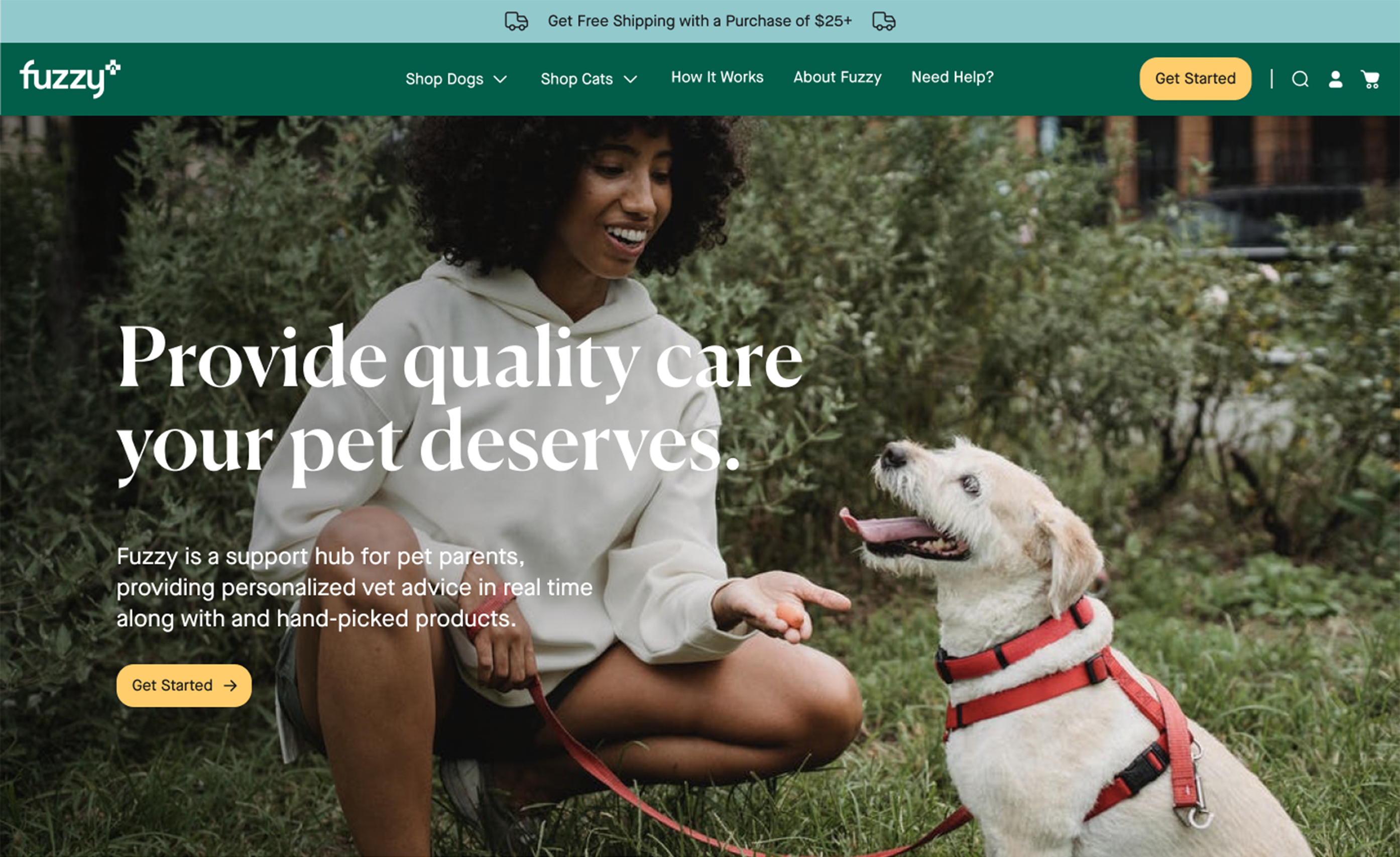1400x857 pixels.
Task: Click the Fuzzy support hub description paragraph
Action: click(355, 588)
